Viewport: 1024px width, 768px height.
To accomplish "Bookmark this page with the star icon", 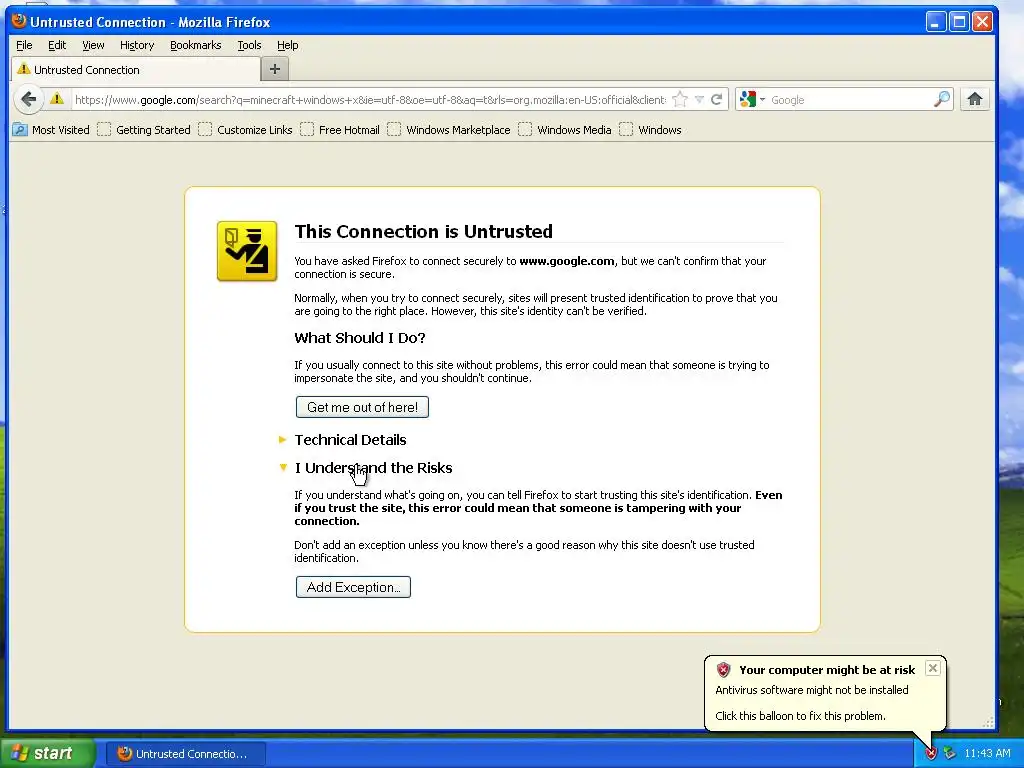I will pos(680,99).
